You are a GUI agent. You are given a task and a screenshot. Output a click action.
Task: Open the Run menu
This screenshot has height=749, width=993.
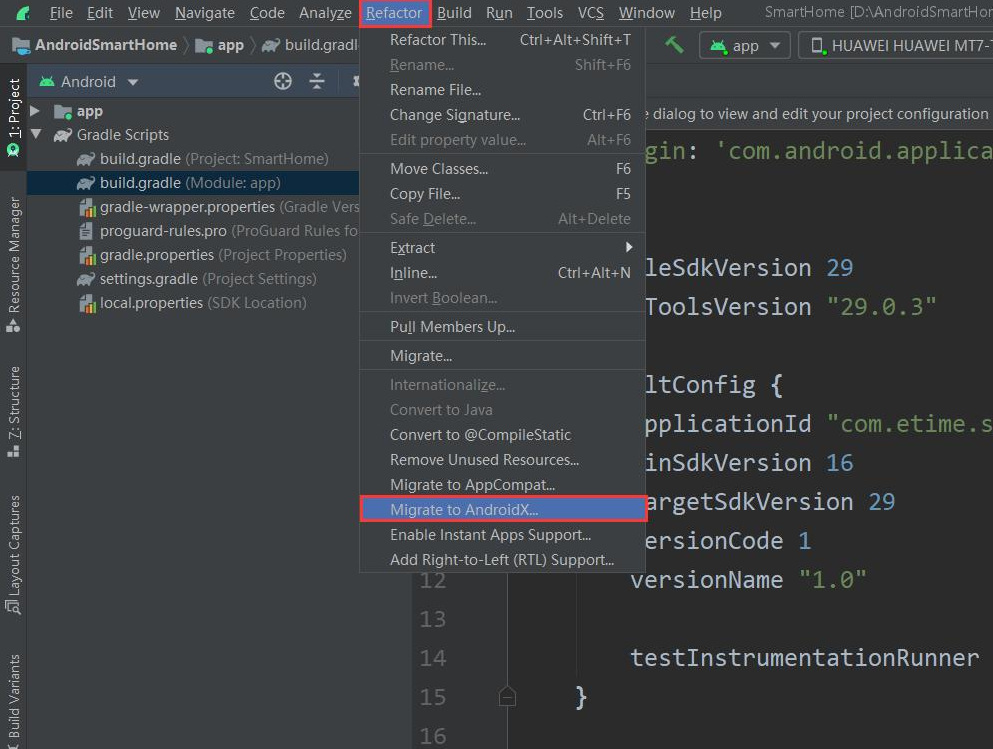(499, 13)
